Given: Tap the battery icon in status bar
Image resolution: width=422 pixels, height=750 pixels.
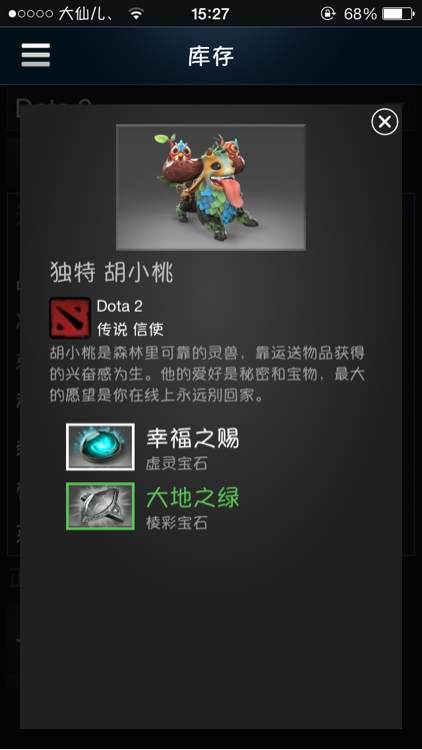Looking at the screenshot, I should 398,14.
